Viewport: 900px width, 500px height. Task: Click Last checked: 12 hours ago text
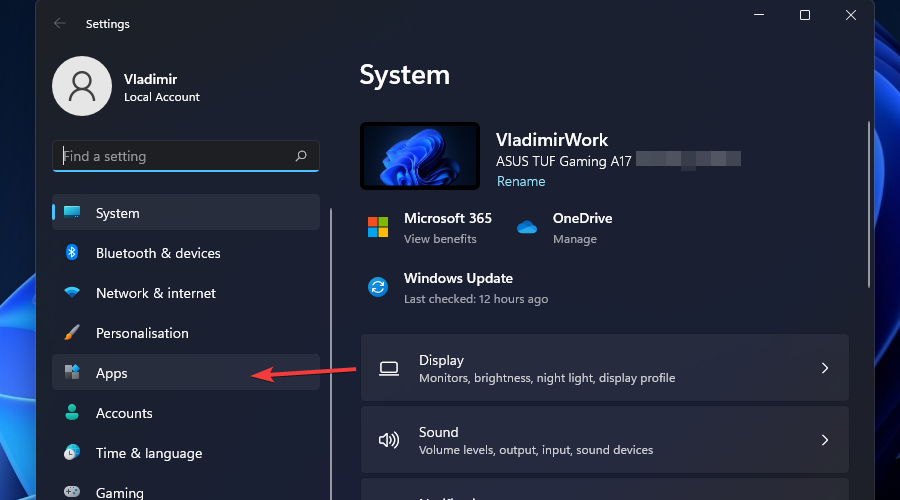(476, 299)
